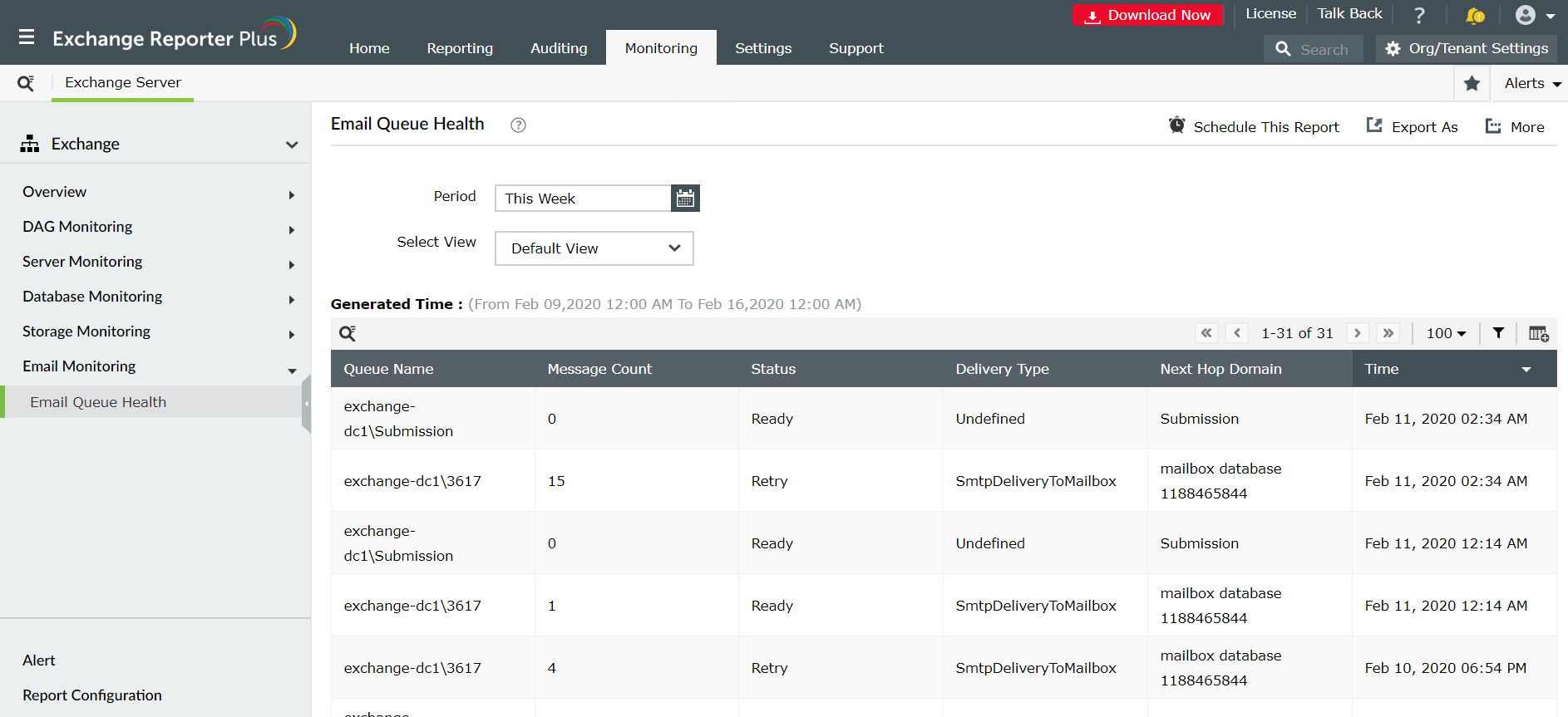Open the Alerts dropdown
This screenshot has width=1568, height=717.
[x=1532, y=83]
